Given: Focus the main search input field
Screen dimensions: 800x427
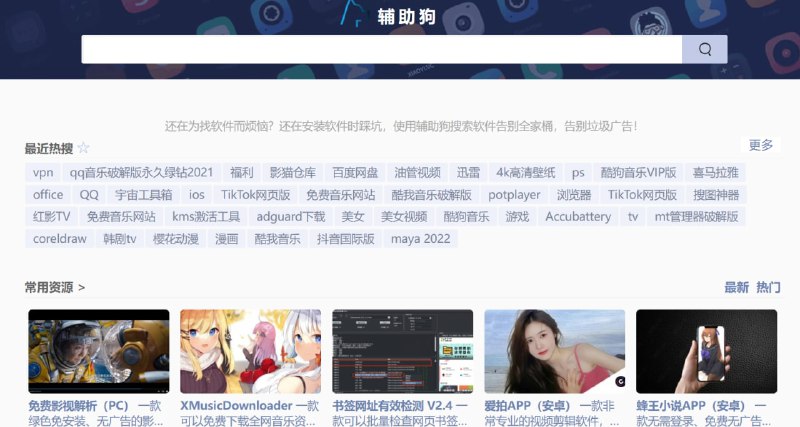Looking at the screenshot, I should tap(382, 49).
